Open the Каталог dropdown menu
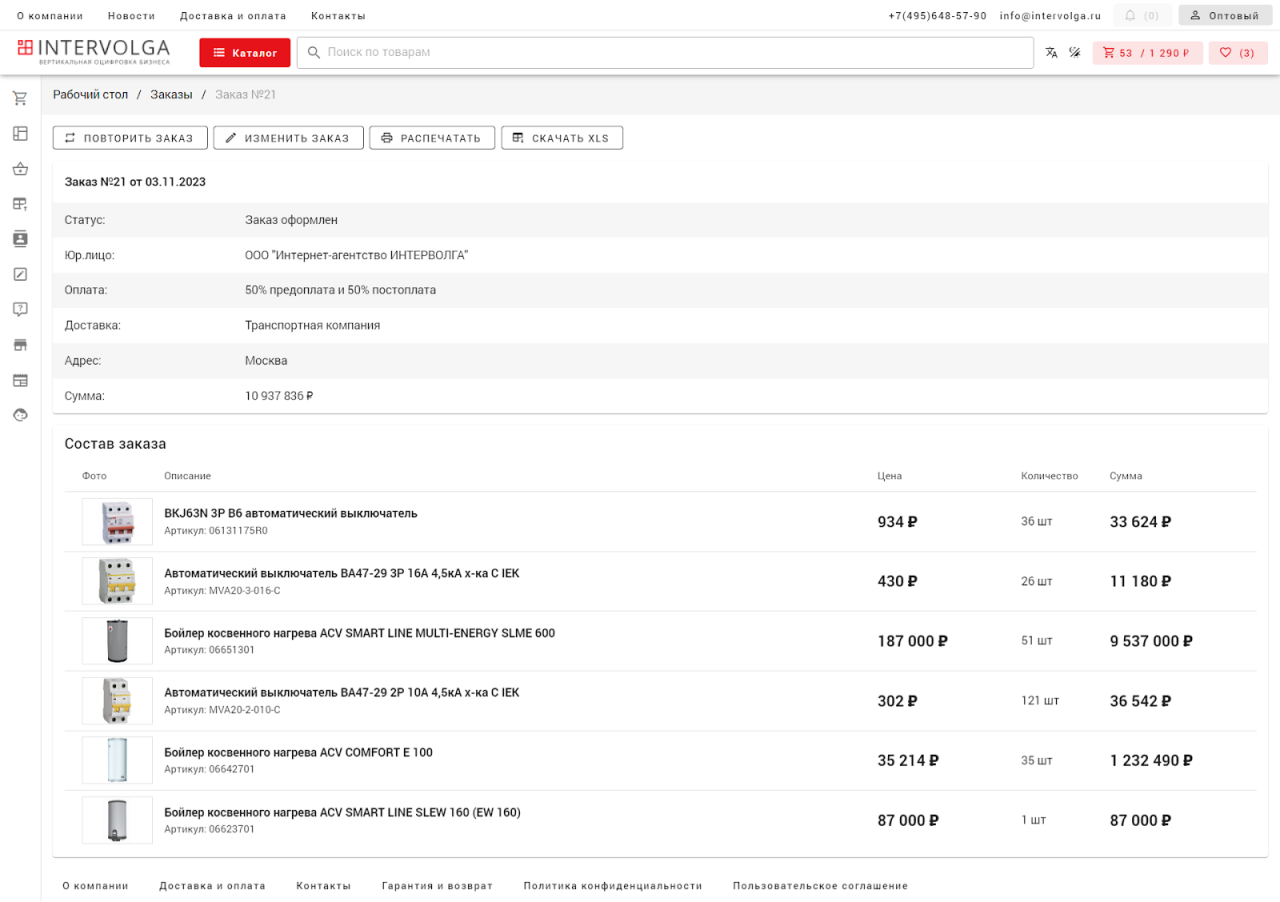Viewport: 1280px width, 902px height. [x=245, y=53]
